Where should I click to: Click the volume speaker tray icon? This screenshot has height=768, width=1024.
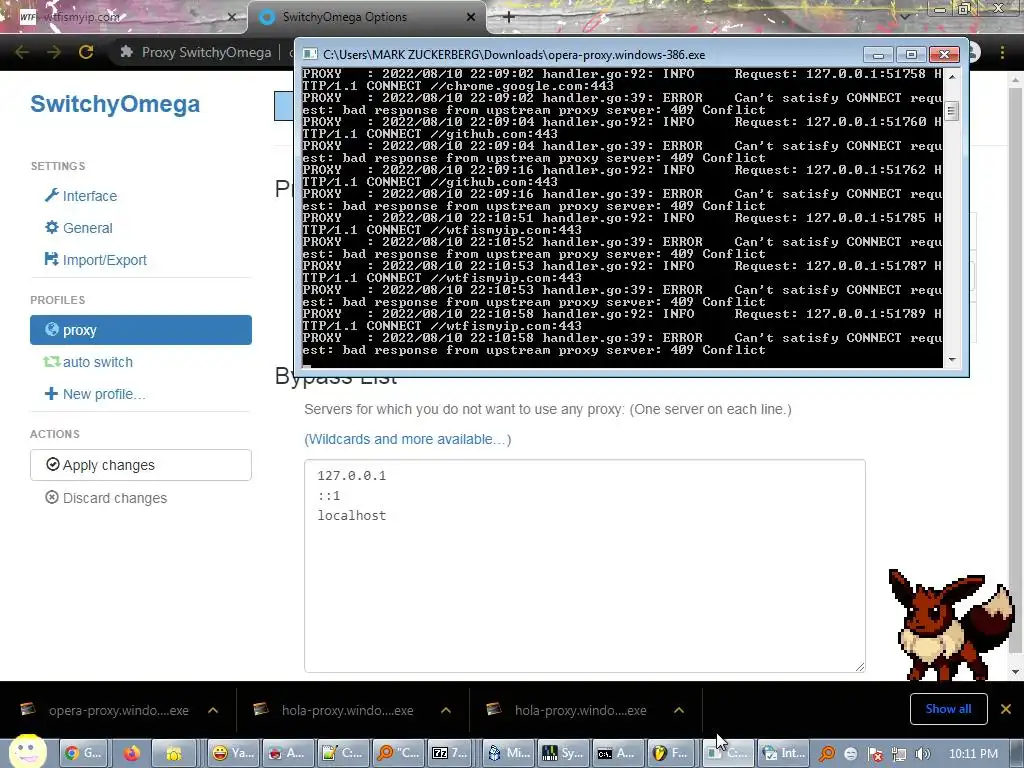pyautogui.click(x=922, y=754)
